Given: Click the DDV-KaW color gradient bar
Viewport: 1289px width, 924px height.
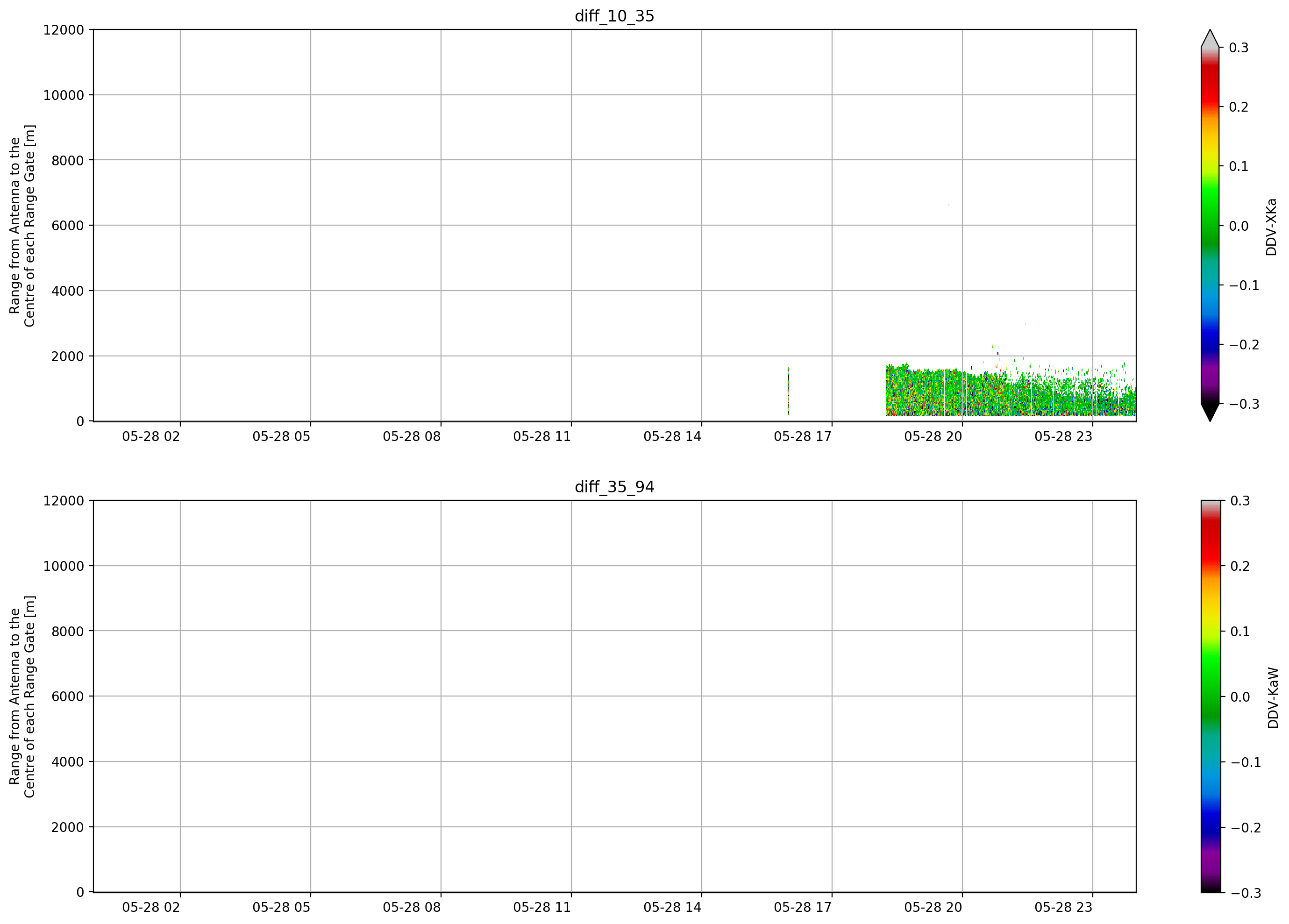Looking at the screenshot, I should click(x=1210, y=697).
